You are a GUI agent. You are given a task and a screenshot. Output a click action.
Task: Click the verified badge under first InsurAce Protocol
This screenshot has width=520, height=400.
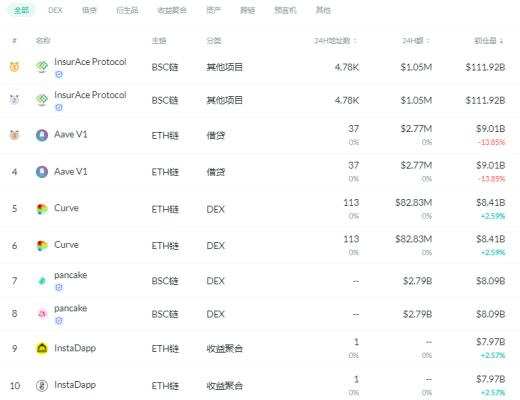(x=59, y=74)
